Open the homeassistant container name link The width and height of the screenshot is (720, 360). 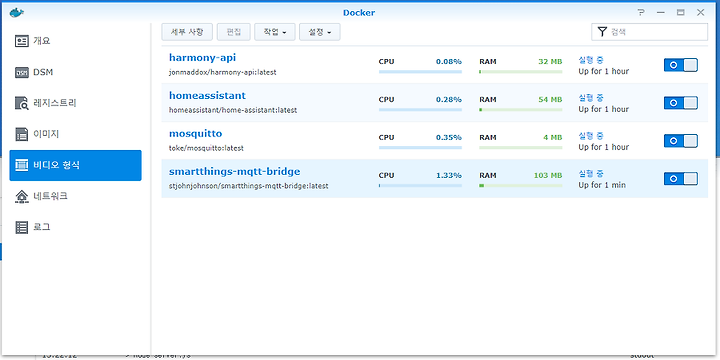[x=207, y=96]
